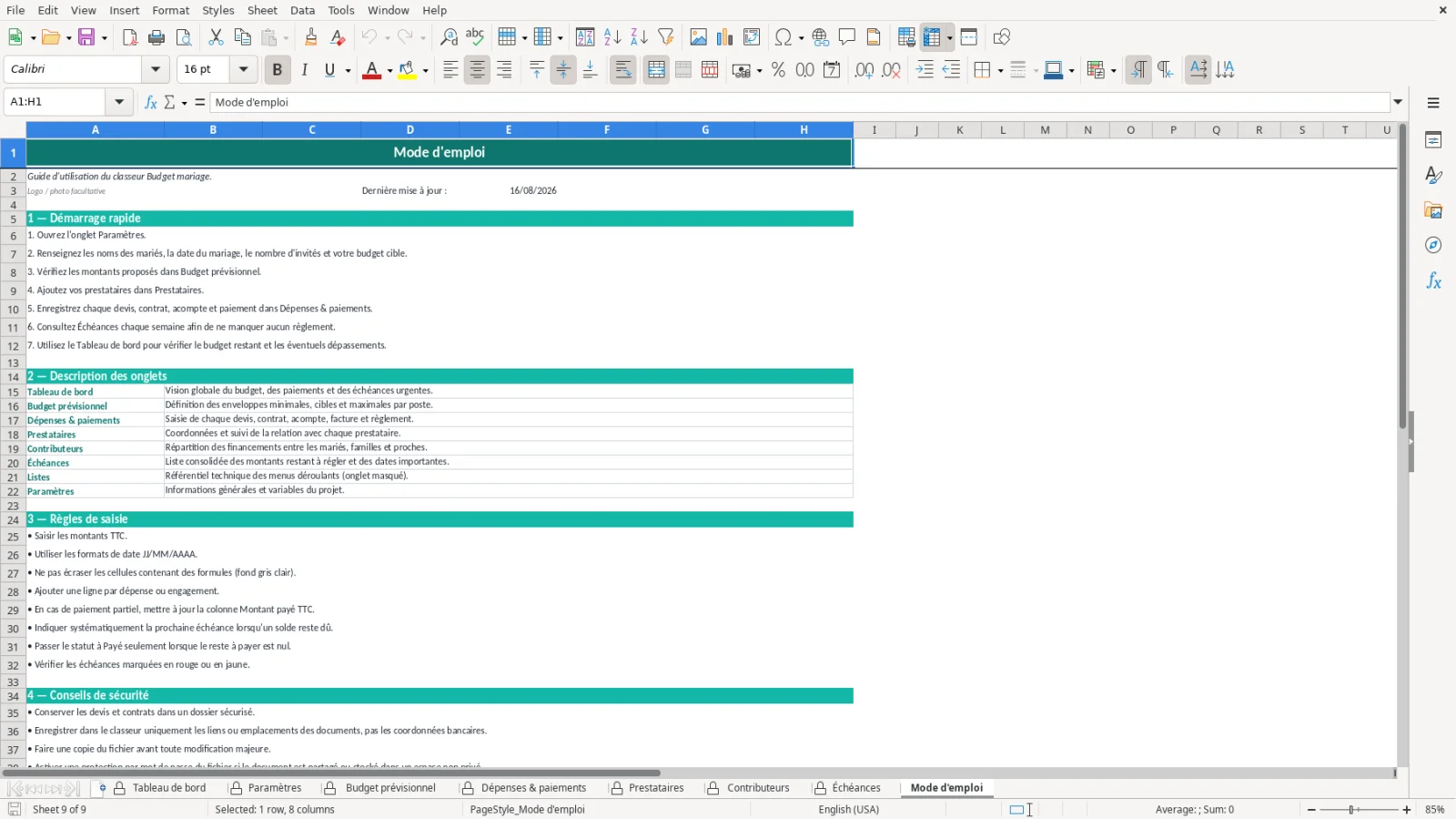Expand the Name Box dropdown

click(x=118, y=102)
